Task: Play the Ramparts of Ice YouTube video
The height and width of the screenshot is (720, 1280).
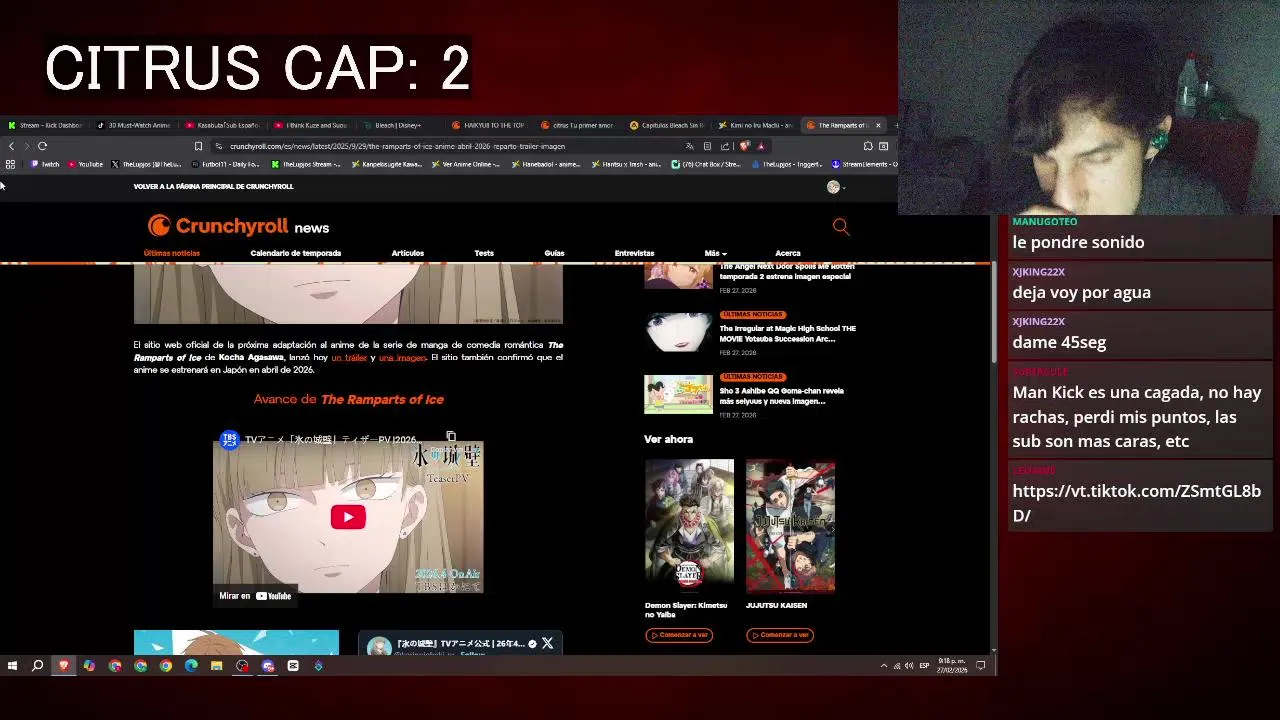Action: (348, 517)
